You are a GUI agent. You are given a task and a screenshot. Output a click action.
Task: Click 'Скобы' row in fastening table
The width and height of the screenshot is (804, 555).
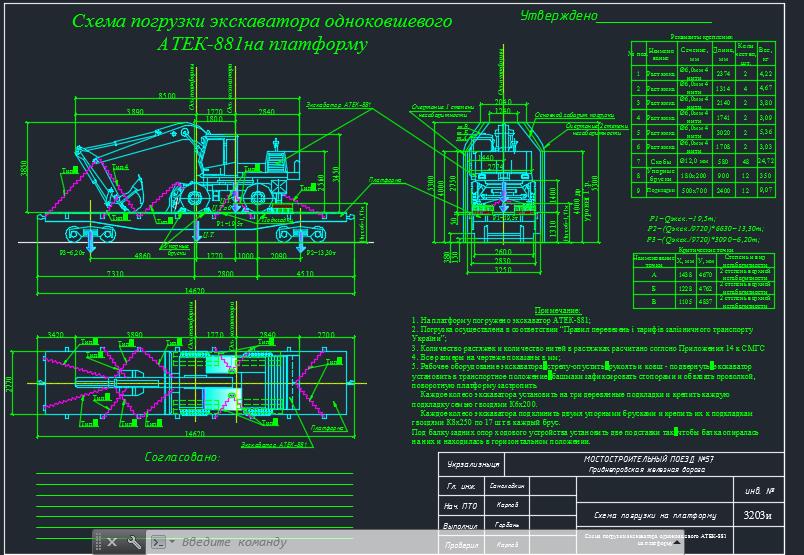click(702, 161)
